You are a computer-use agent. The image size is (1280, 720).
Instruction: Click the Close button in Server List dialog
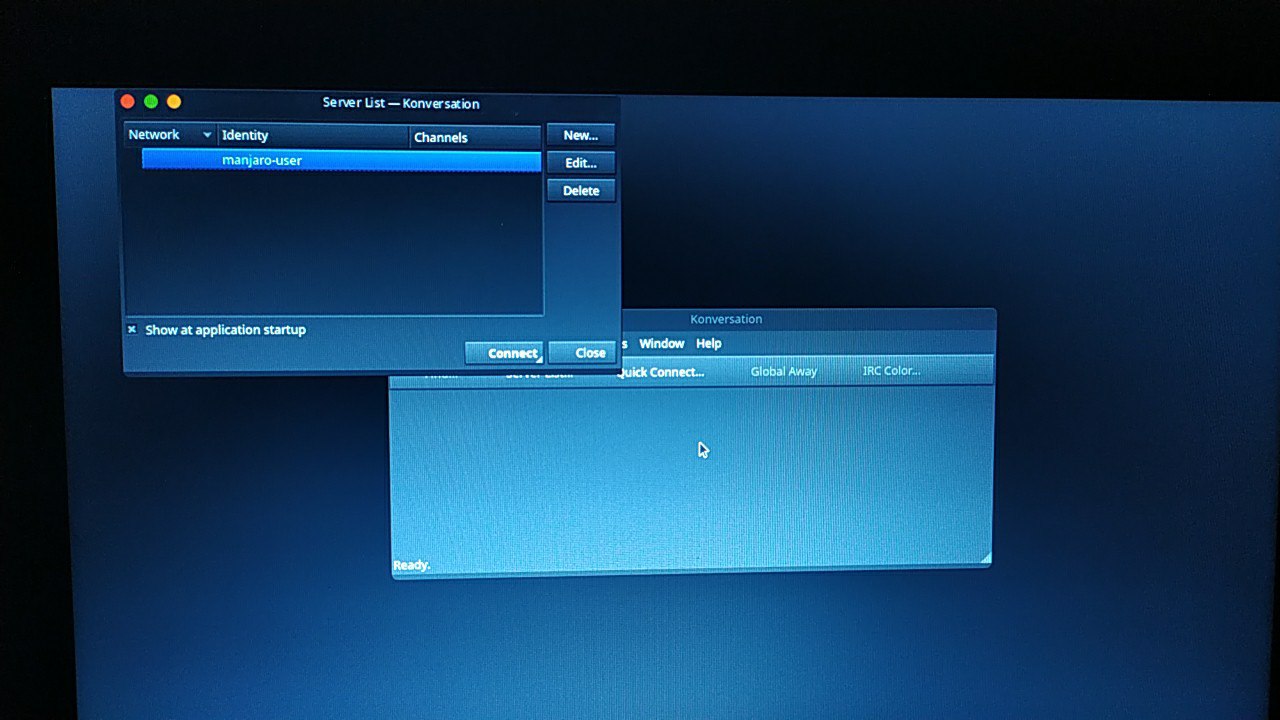[582, 353]
